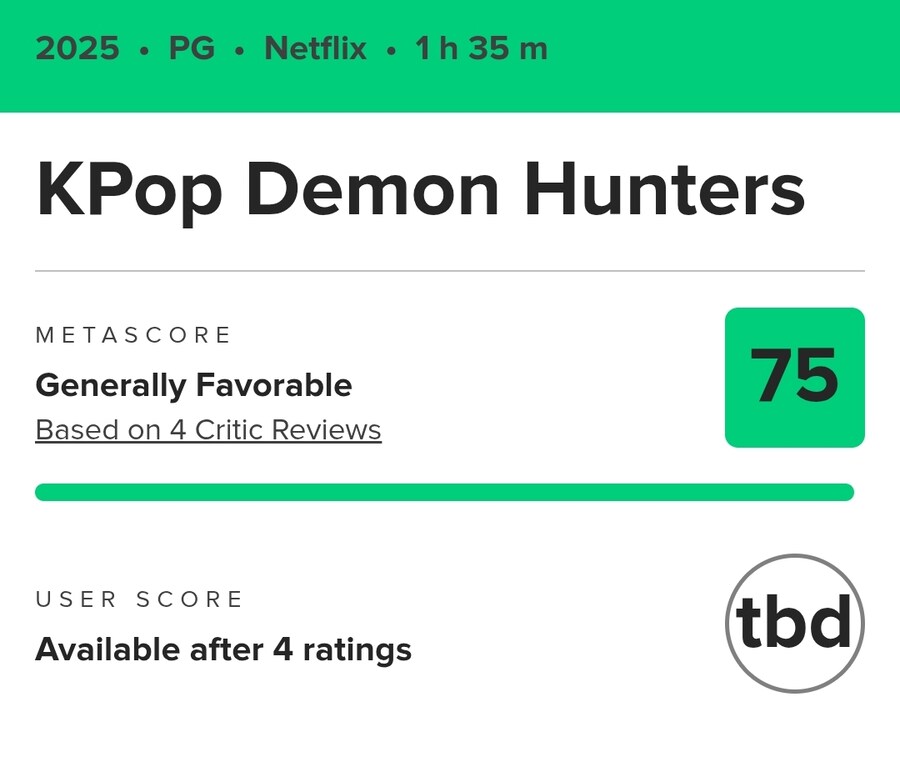This screenshot has height=777, width=900.
Task: Click the tbd user score circle
Action: pos(794,623)
